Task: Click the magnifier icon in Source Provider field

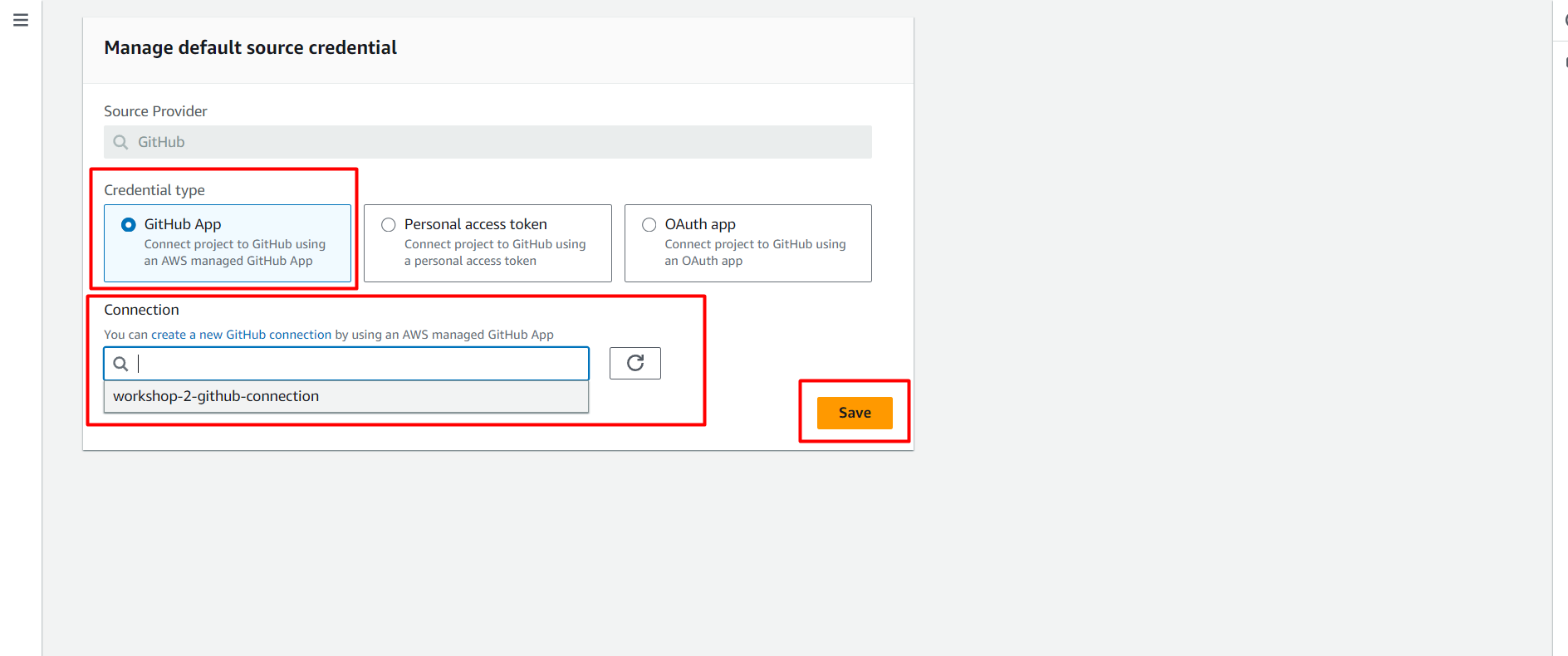Action: (x=120, y=142)
